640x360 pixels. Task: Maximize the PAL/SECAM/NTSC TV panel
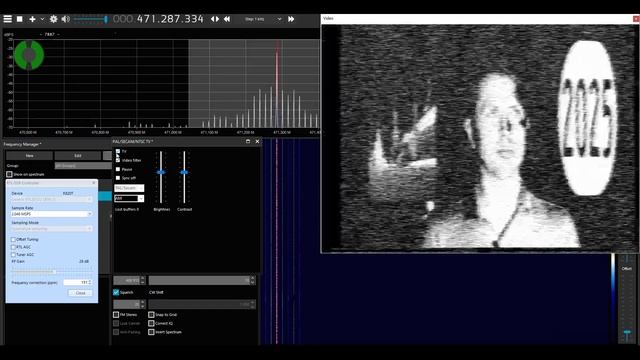248,141
